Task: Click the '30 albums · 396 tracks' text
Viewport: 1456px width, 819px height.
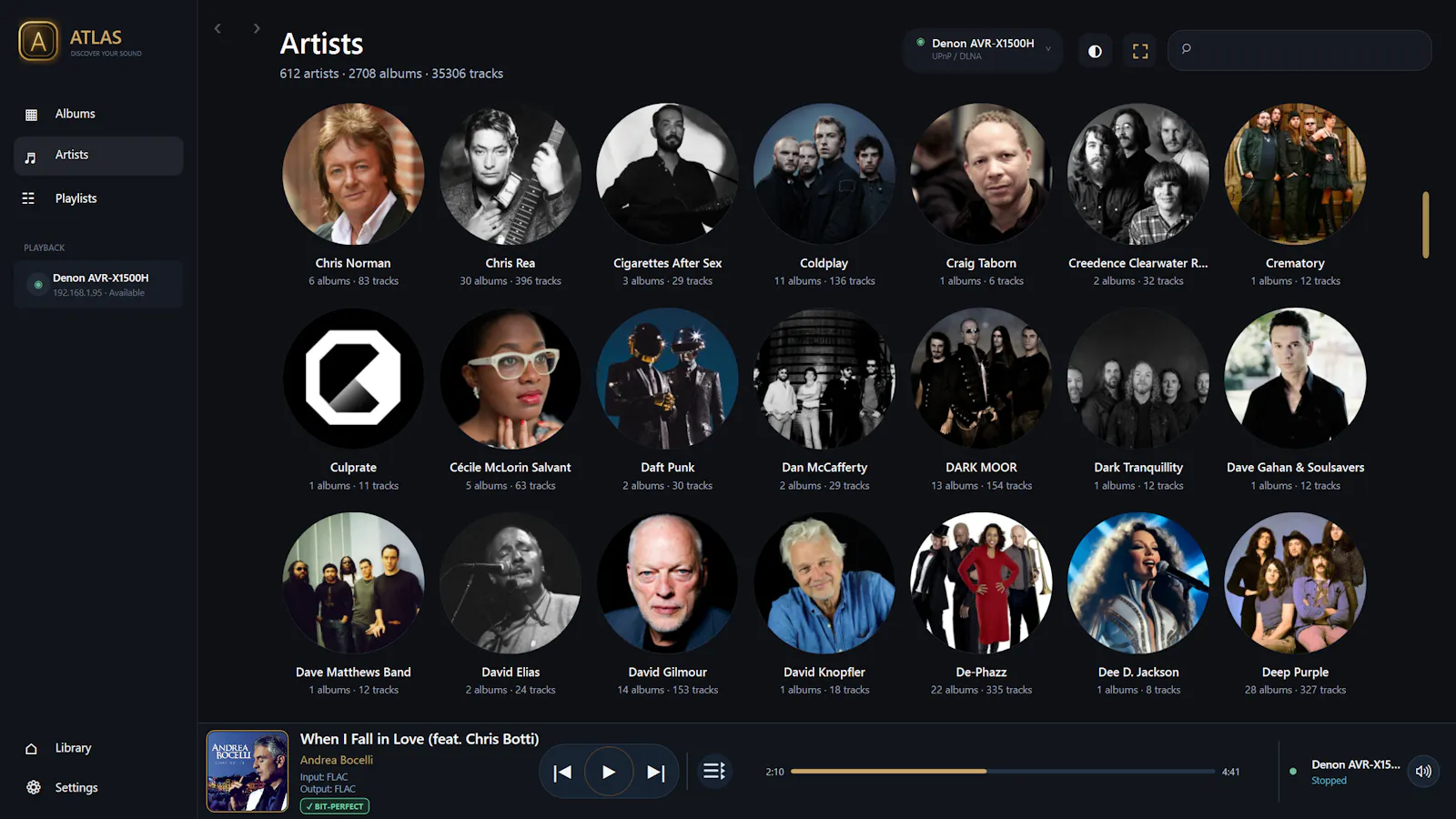Action: point(511,281)
